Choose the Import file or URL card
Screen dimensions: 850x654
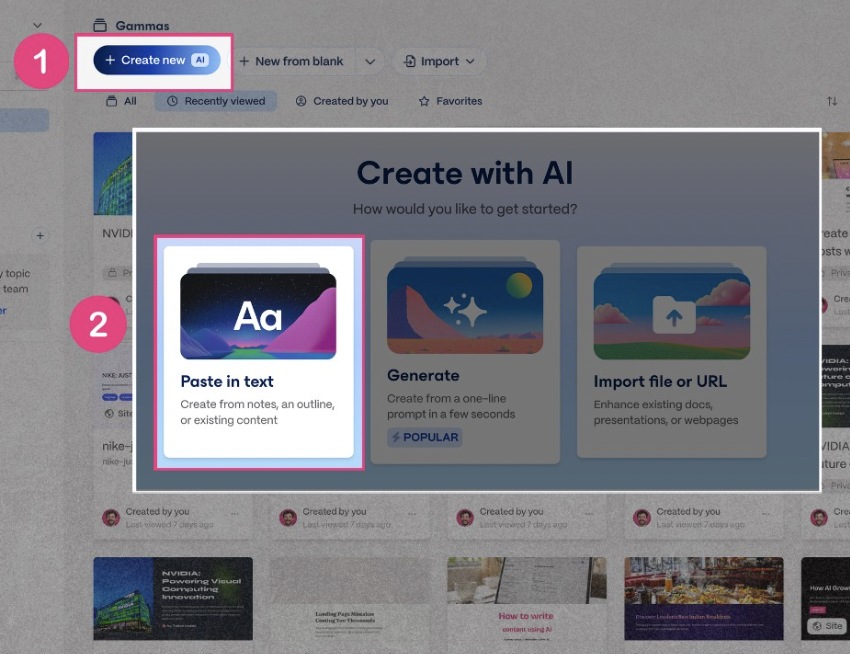(x=672, y=352)
